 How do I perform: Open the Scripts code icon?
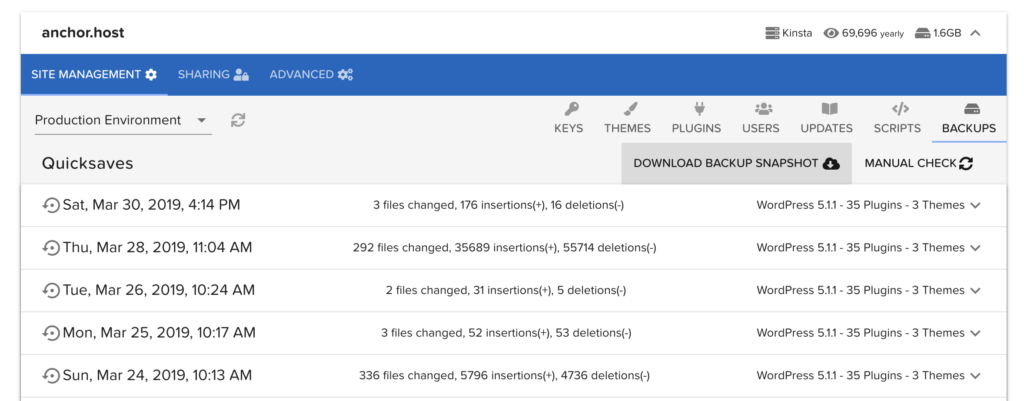click(900, 109)
